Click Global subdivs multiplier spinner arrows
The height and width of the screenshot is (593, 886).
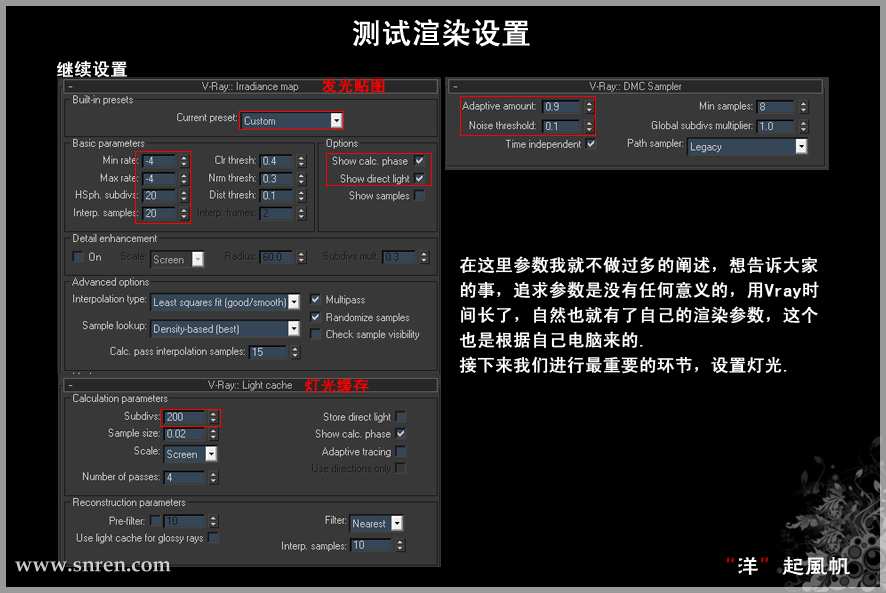(804, 126)
